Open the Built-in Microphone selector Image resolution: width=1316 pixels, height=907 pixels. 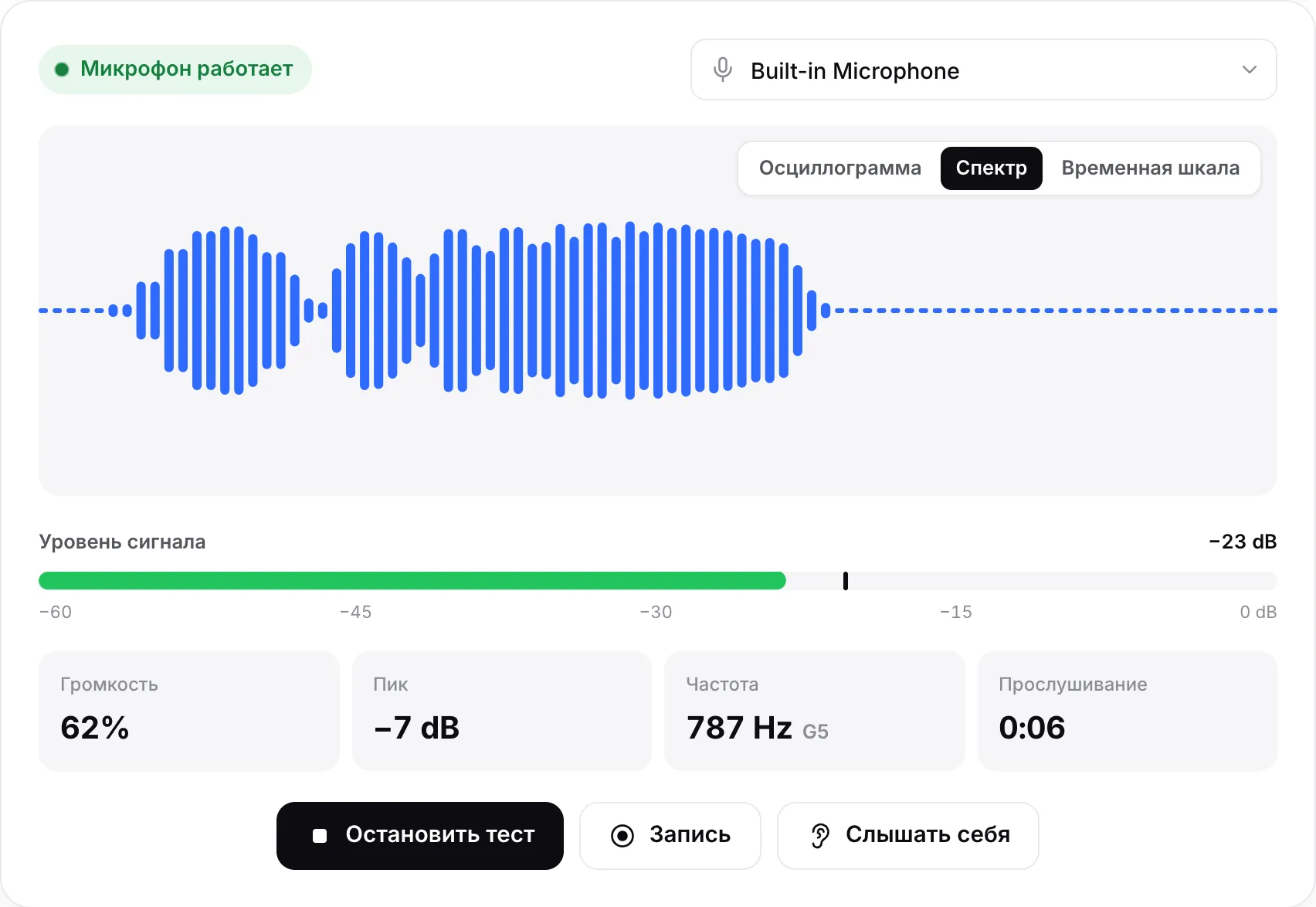pos(983,70)
